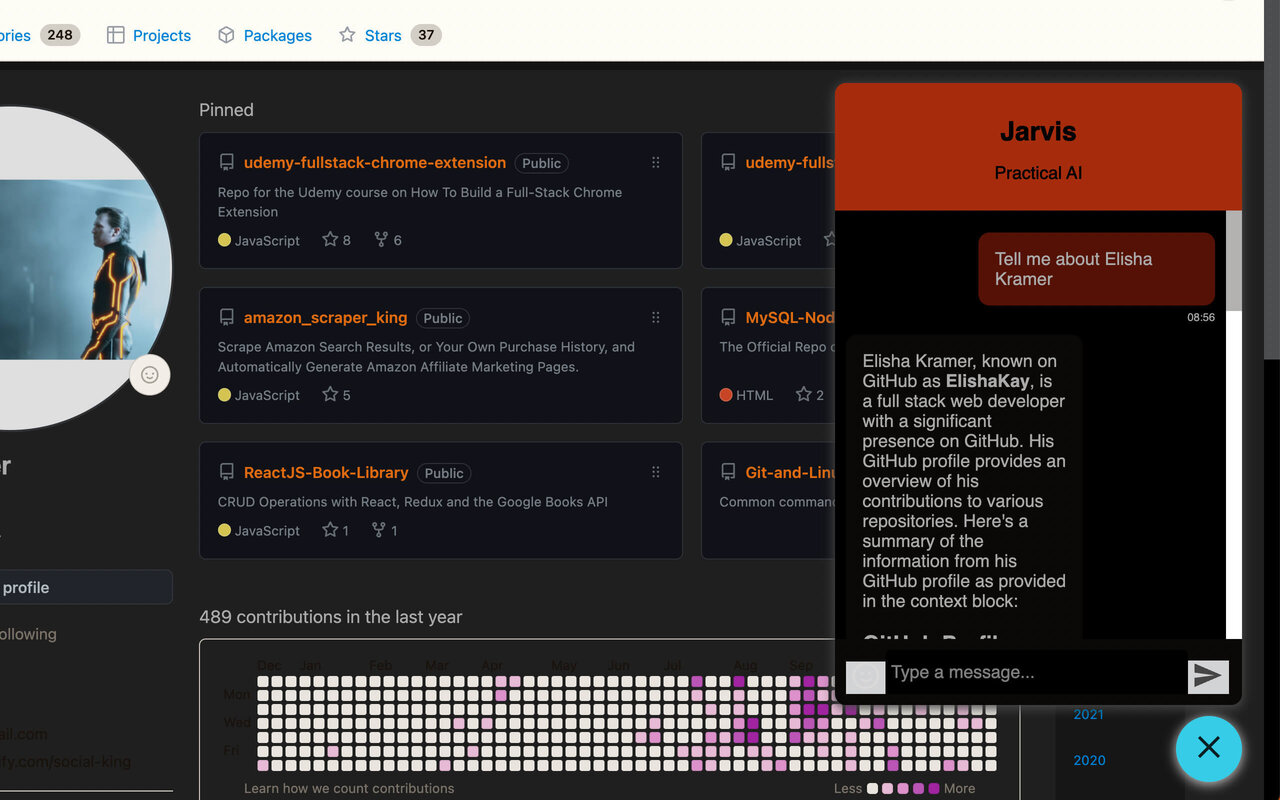This screenshot has width=1280, height=800.
Task: Open the Projects tab
Action: coord(148,35)
